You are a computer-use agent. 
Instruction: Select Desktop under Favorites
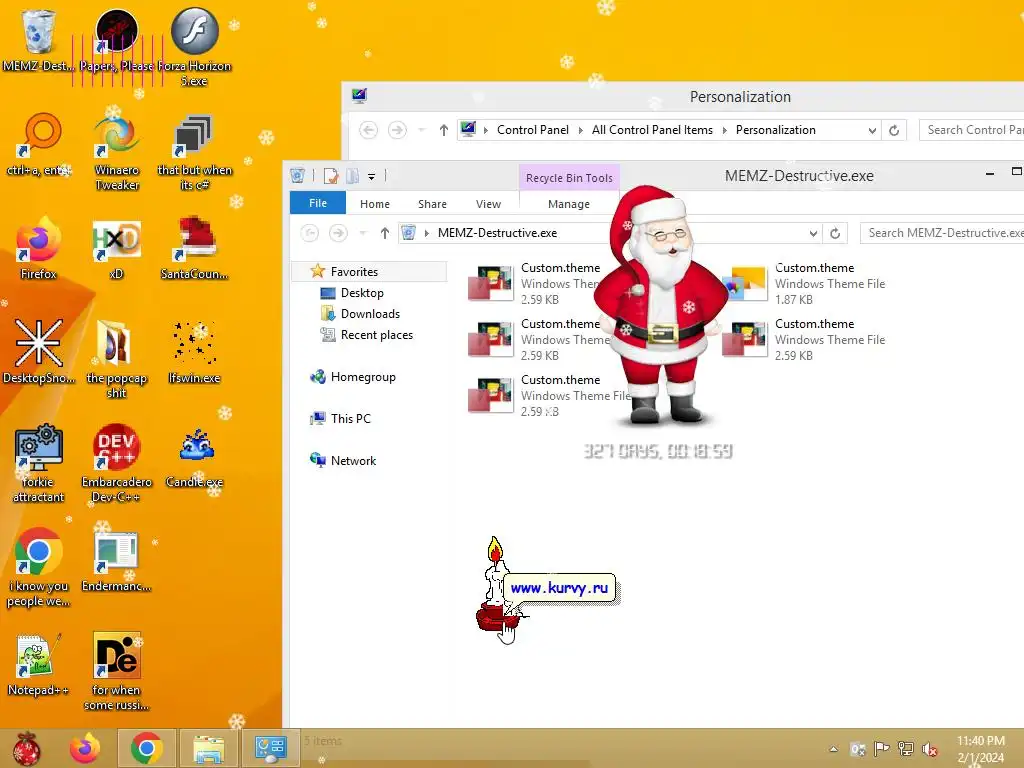pos(362,293)
